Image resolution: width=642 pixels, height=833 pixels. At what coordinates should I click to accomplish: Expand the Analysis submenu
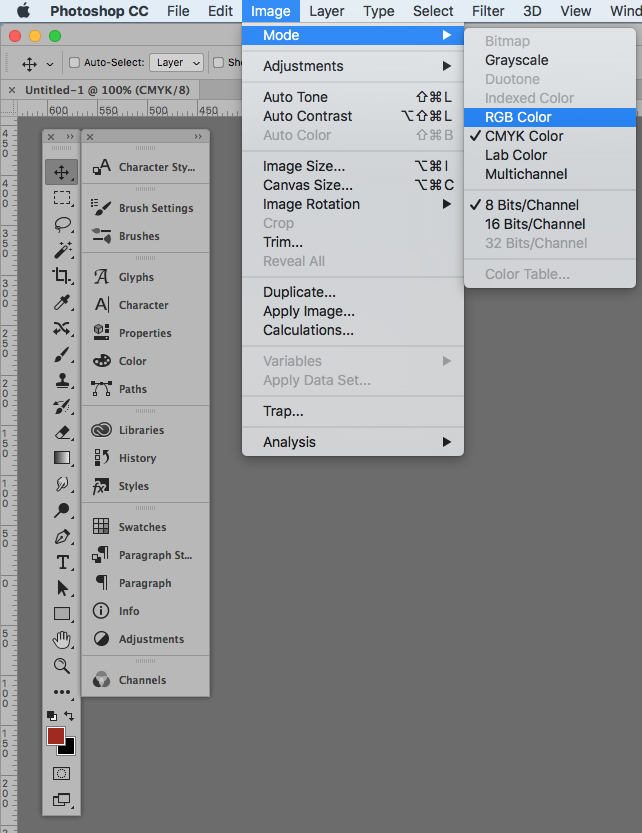coord(353,442)
